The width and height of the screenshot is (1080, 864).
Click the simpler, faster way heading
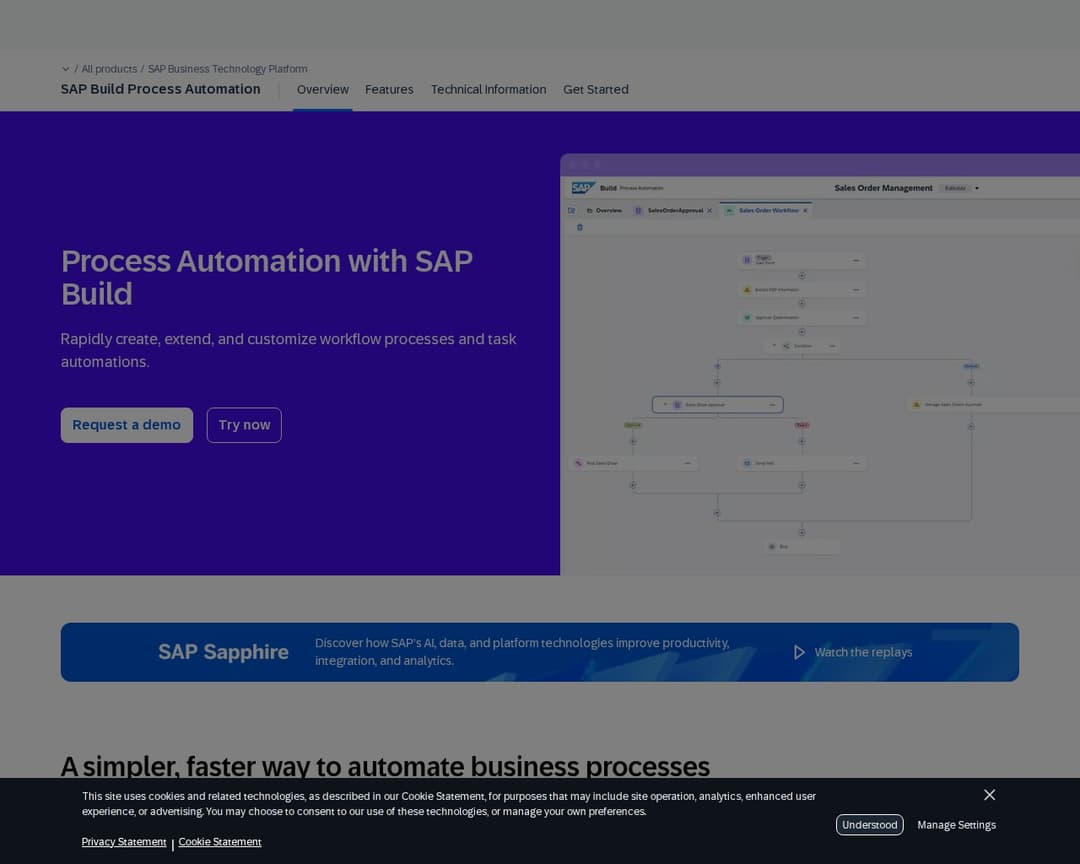tap(385, 766)
